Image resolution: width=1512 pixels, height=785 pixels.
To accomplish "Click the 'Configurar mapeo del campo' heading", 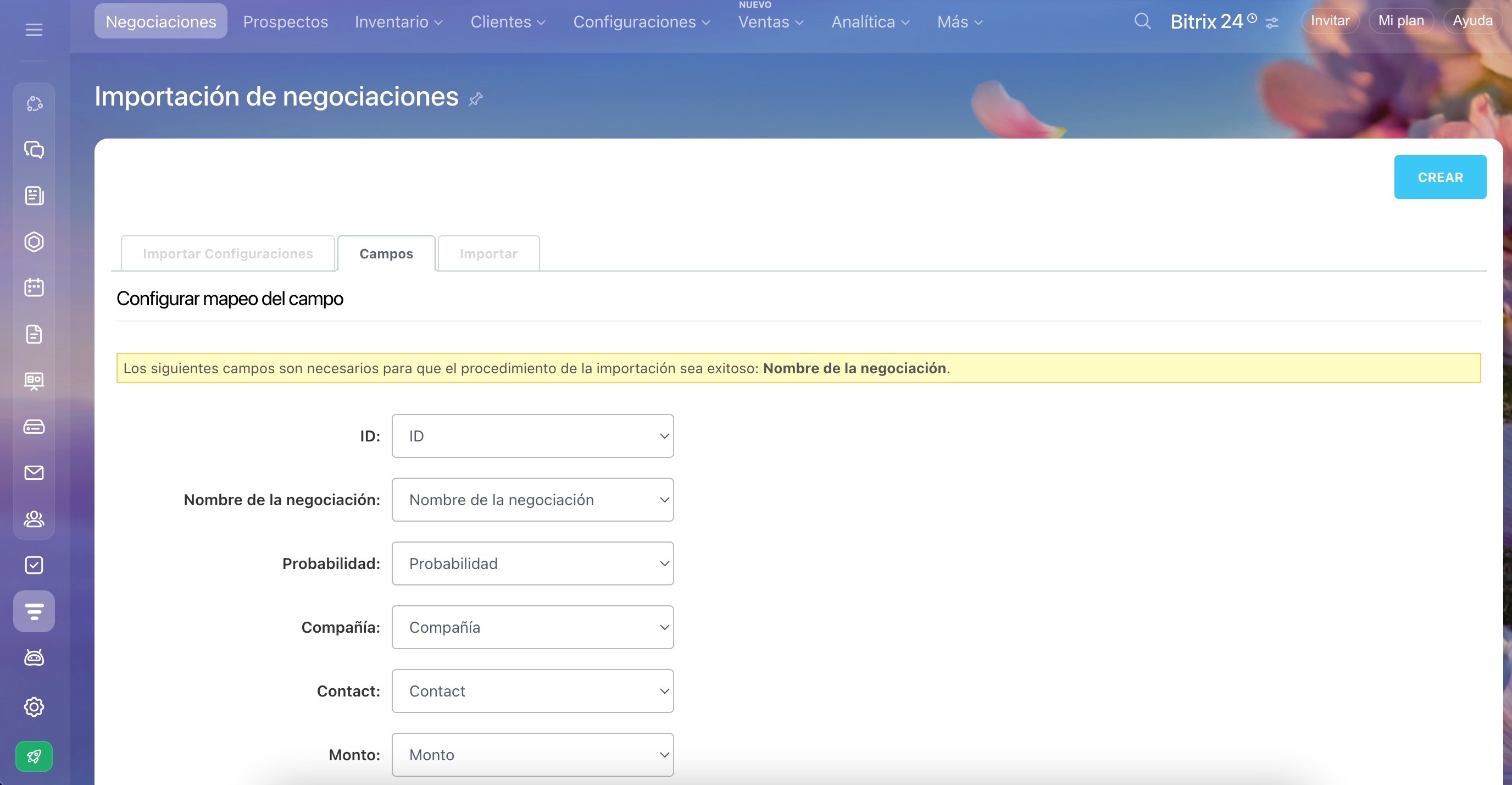I will pyautogui.click(x=230, y=299).
